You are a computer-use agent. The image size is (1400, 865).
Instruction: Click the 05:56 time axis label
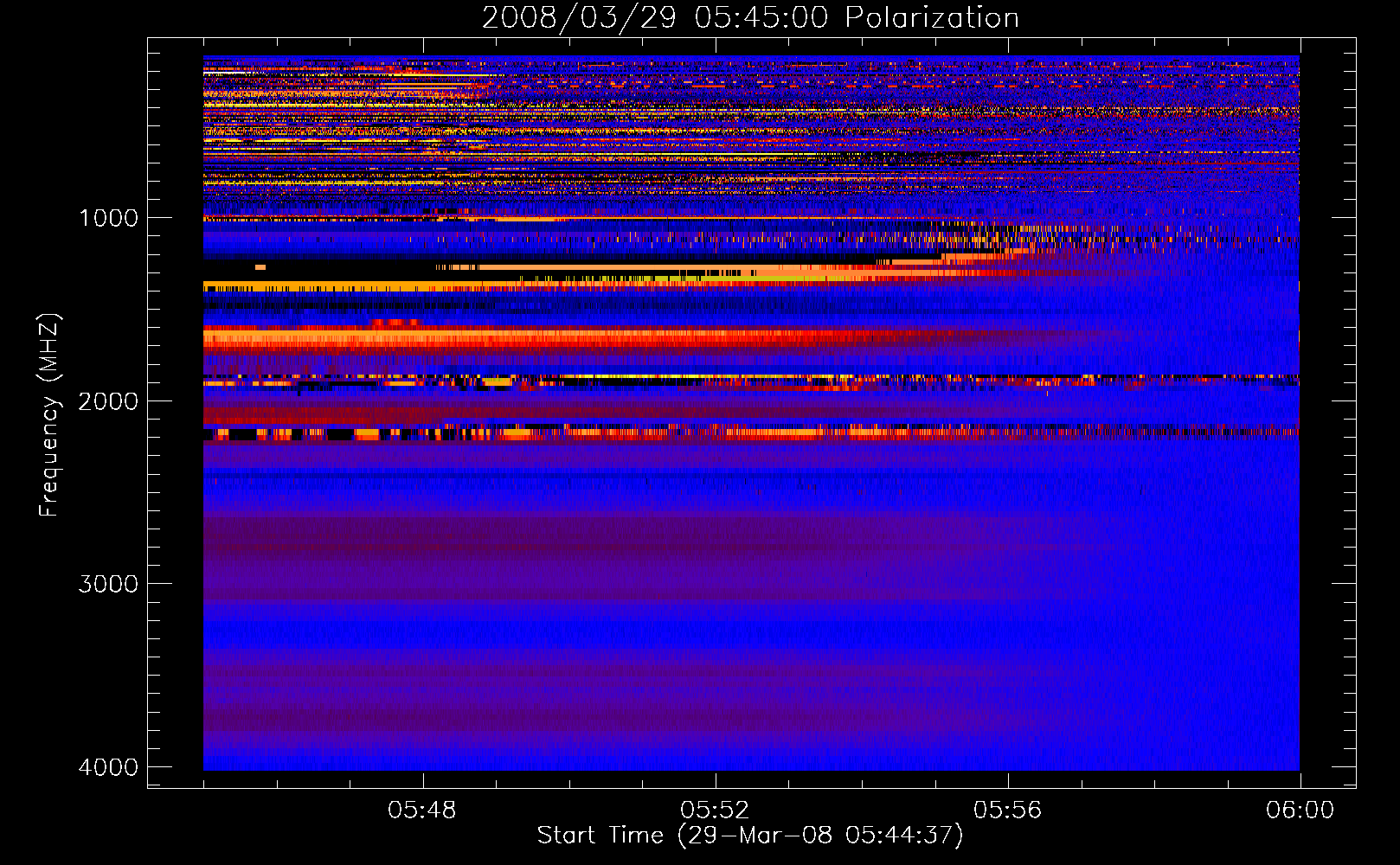point(1007,811)
